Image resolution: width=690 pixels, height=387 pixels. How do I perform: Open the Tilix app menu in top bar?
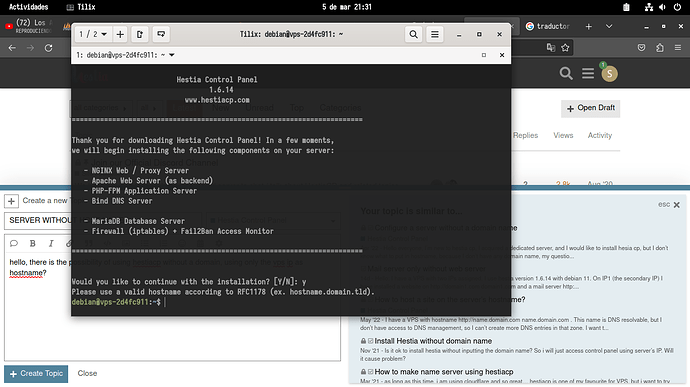coord(81,7)
